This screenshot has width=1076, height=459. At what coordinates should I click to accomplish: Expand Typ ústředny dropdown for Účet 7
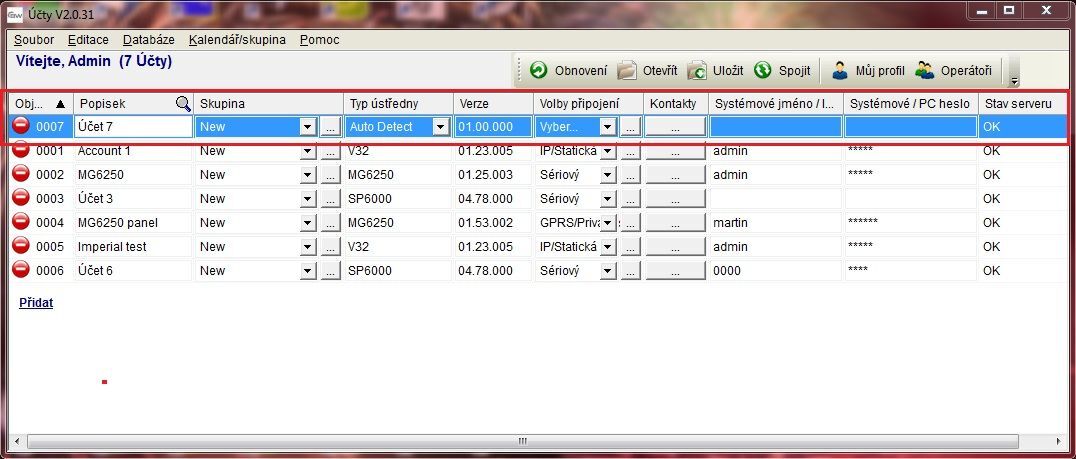tap(440, 127)
